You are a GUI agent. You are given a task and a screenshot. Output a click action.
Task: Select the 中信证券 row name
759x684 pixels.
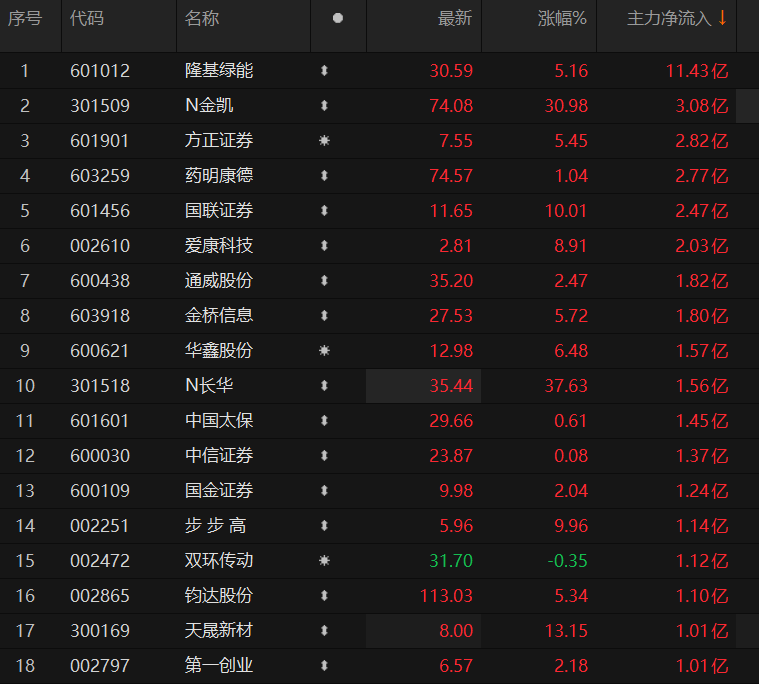[x=219, y=456]
